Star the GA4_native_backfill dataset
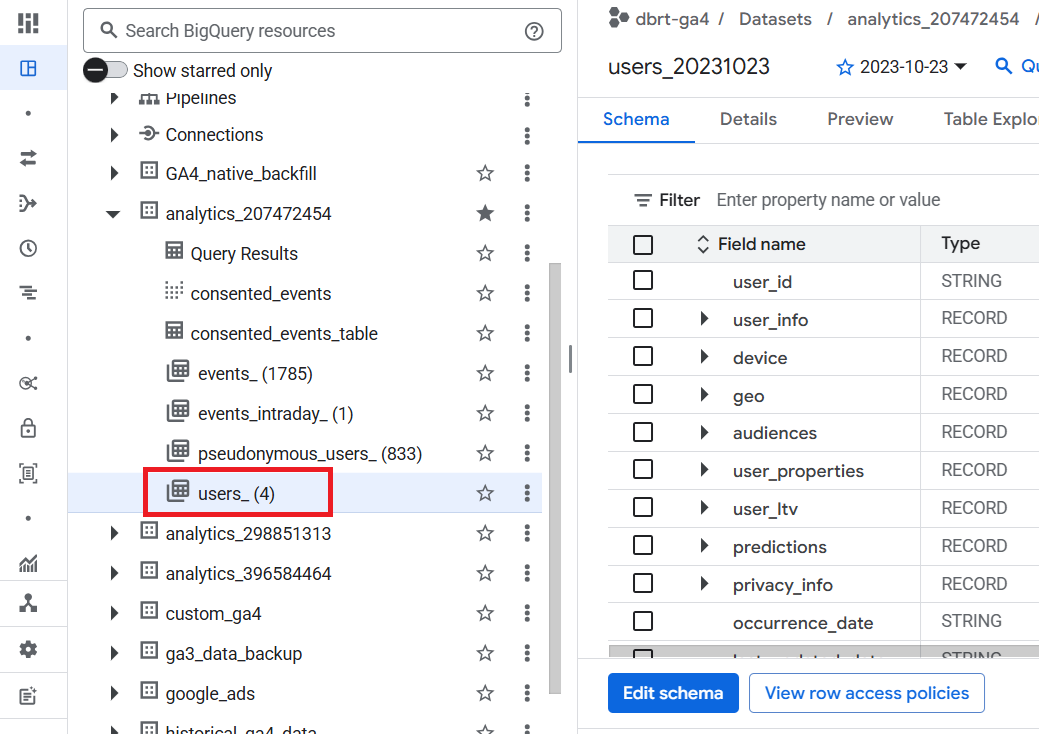The height and width of the screenshot is (734, 1039). pos(485,173)
